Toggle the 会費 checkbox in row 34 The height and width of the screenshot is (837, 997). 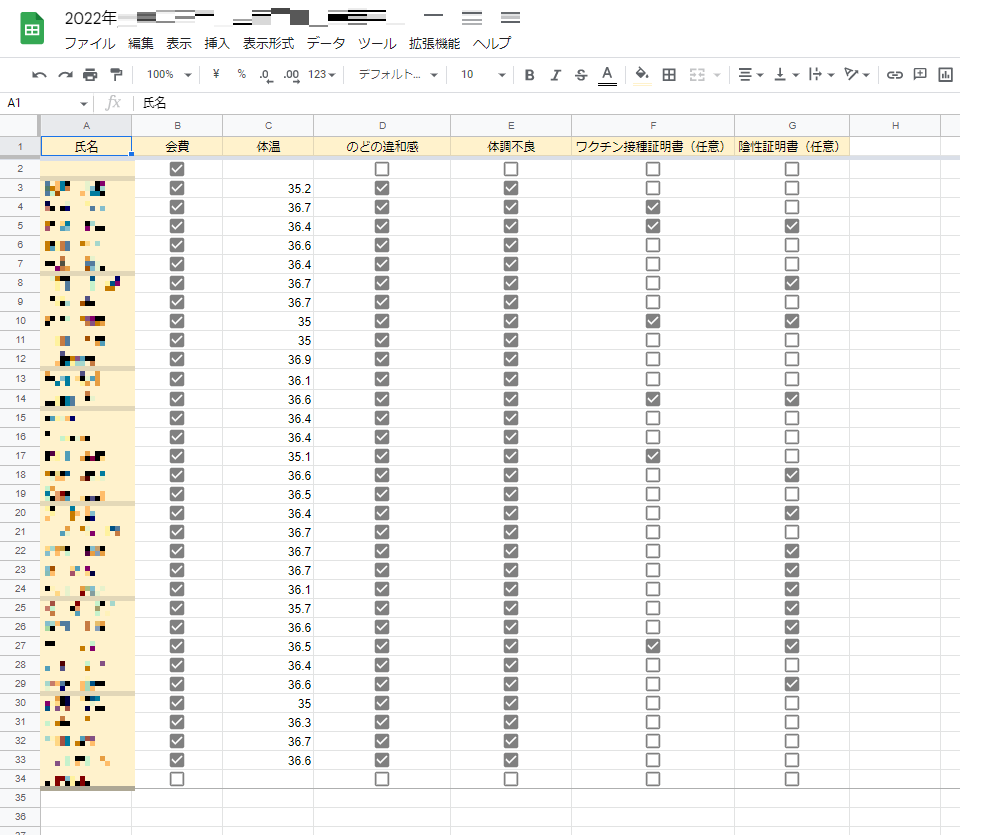pyautogui.click(x=177, y=778)
